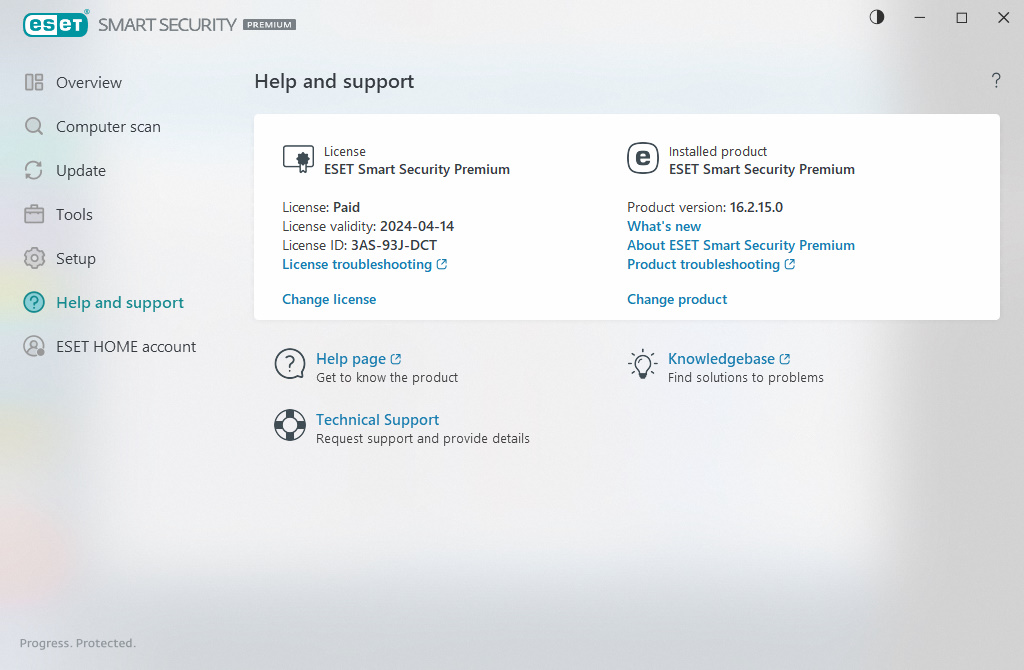The width and height of the screenshot is (1024, 670).
Task: Open the Technical Support link
Action: click(377, 419)
